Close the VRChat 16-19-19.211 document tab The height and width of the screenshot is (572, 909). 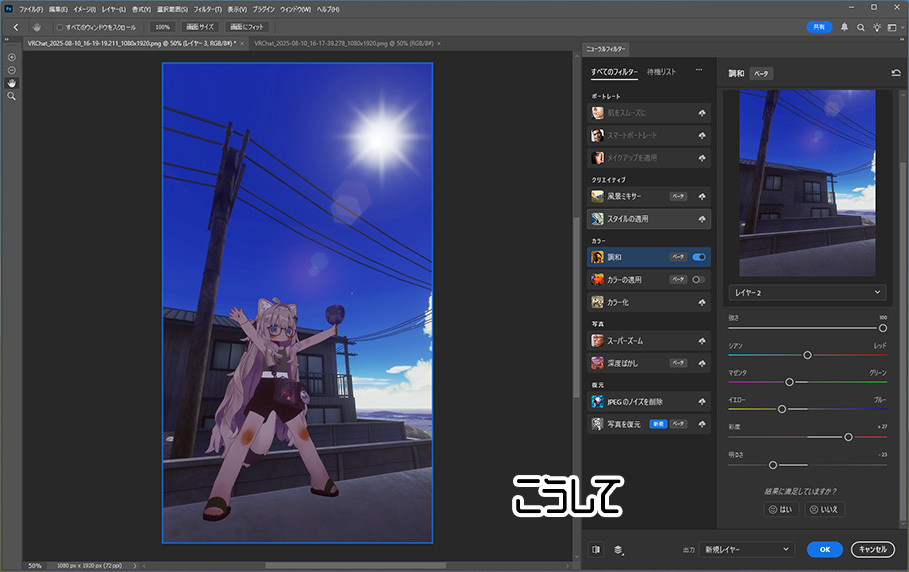tap(242, 43)
